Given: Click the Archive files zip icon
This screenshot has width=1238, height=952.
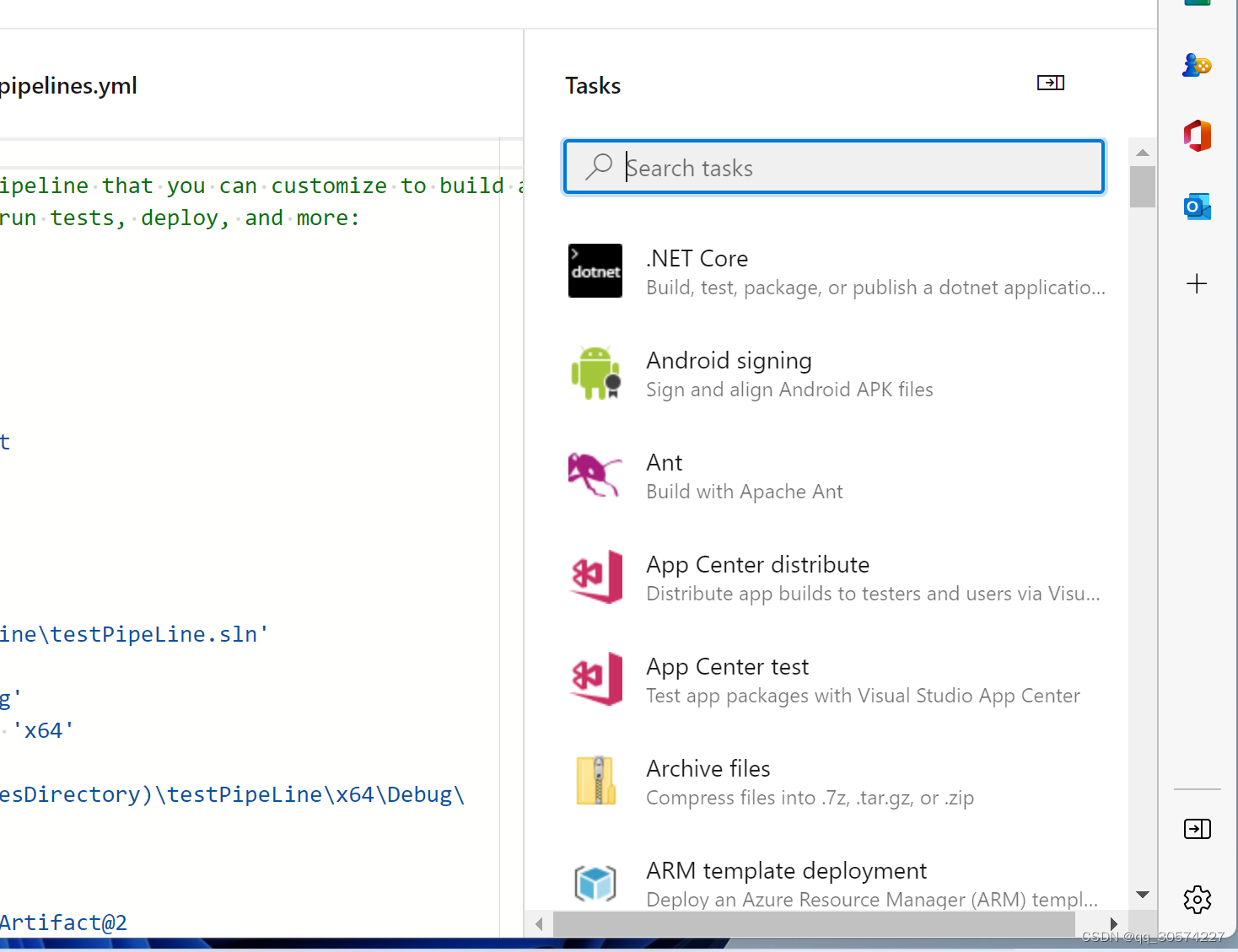Looking at the screenshot, I should 595,781.
